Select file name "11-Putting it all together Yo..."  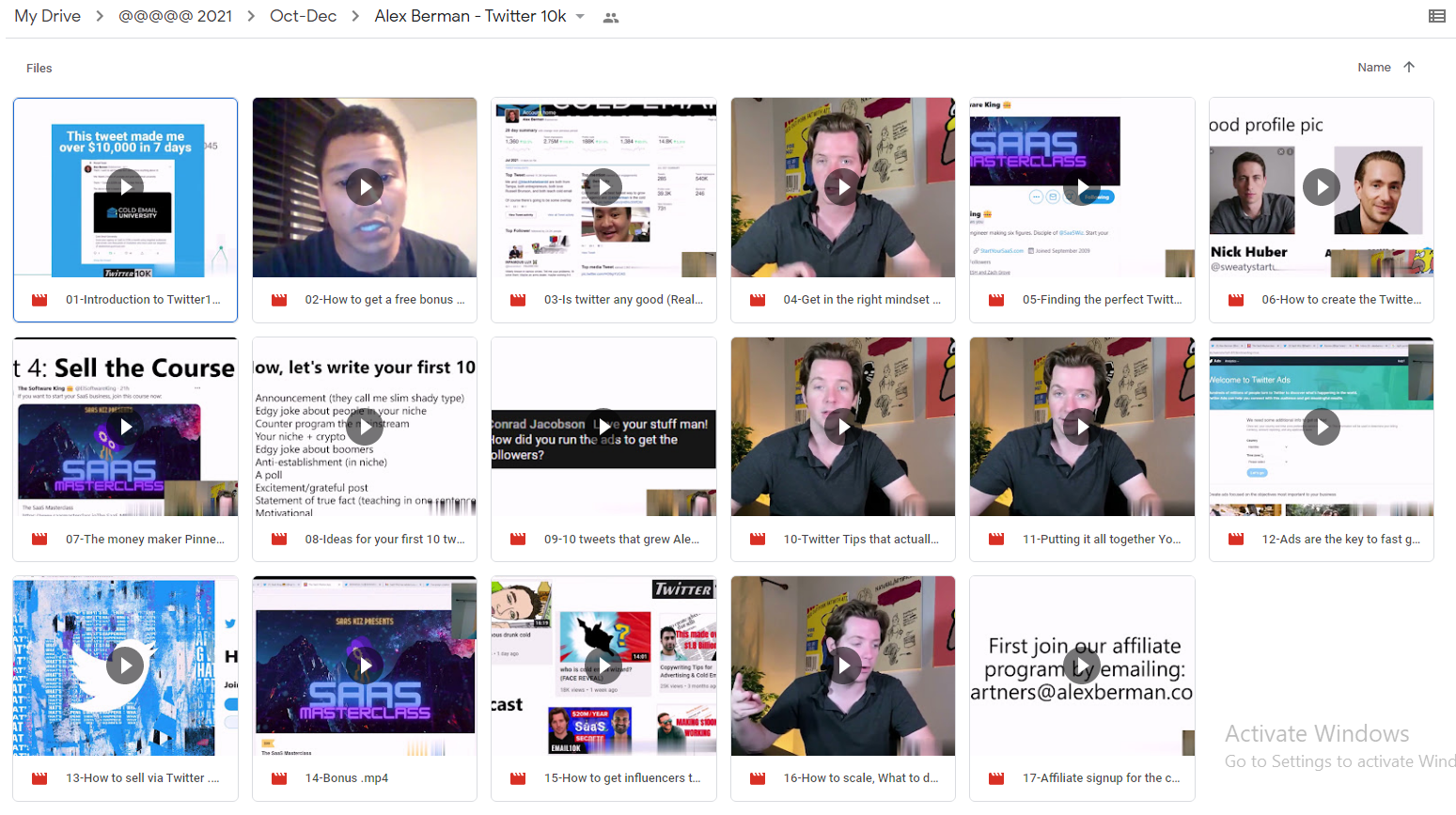1102,540
